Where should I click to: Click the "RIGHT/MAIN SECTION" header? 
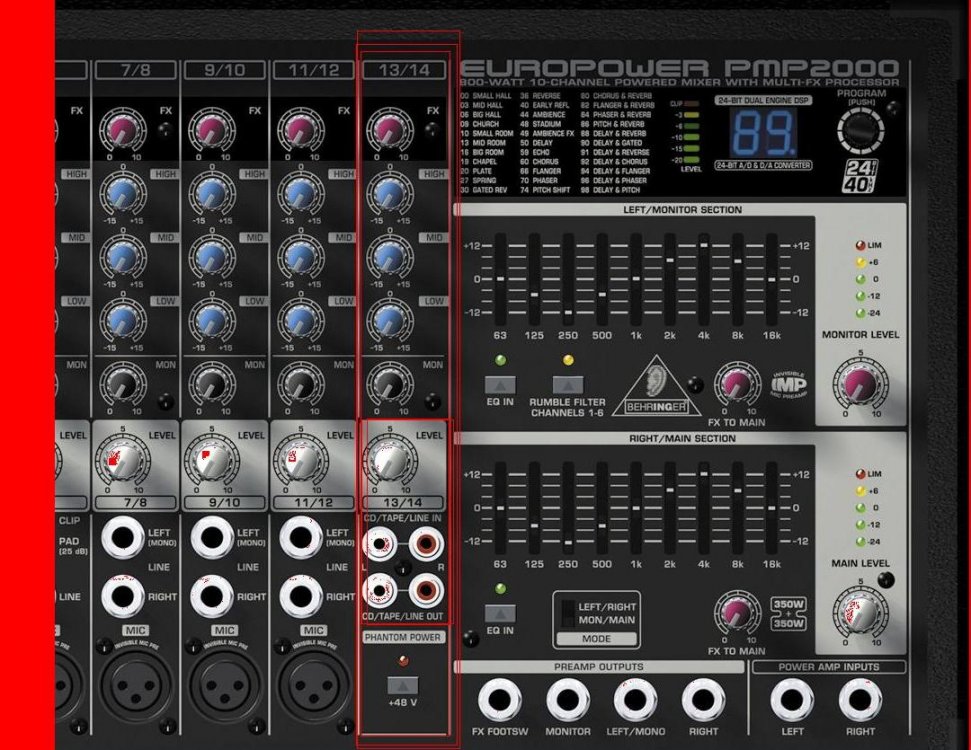tap(682, 438)
